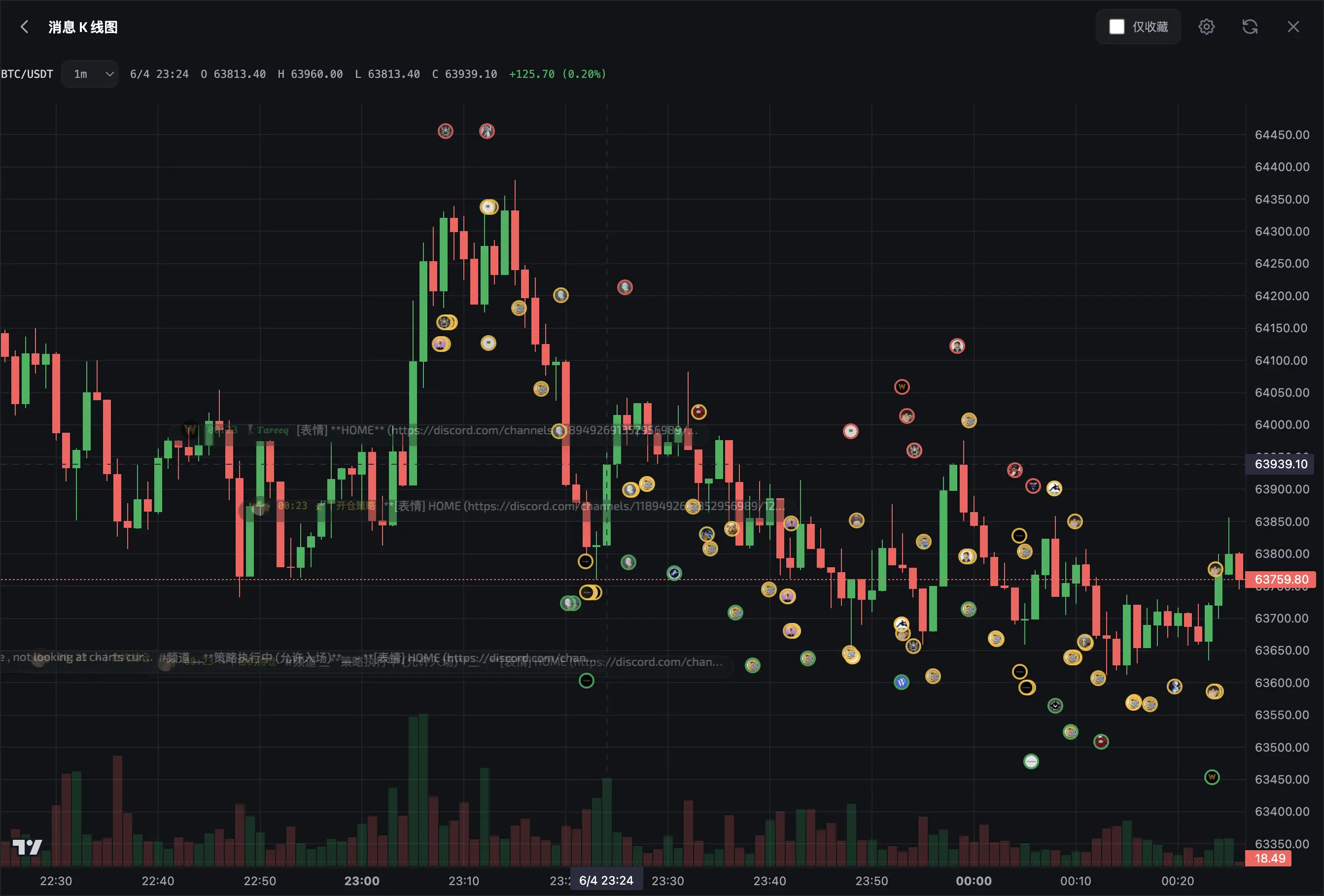This screenshot has width=1324, height=896.
Task: Open the red-ringed avatar near 64100 level
Action: tap(957, 346)
